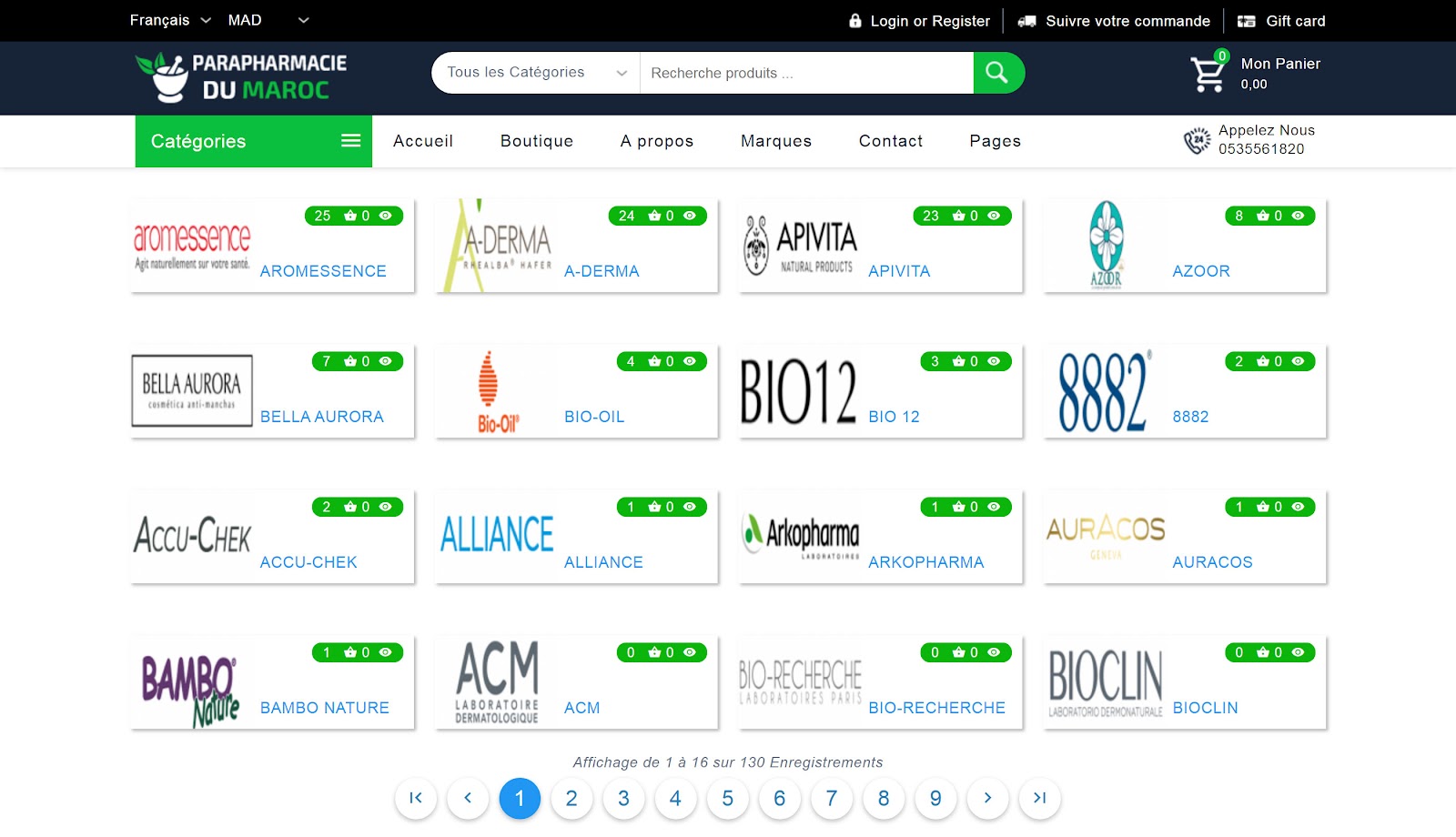
Task: Open the ARKOPHARMA brand link
Action: pos(926,562)
